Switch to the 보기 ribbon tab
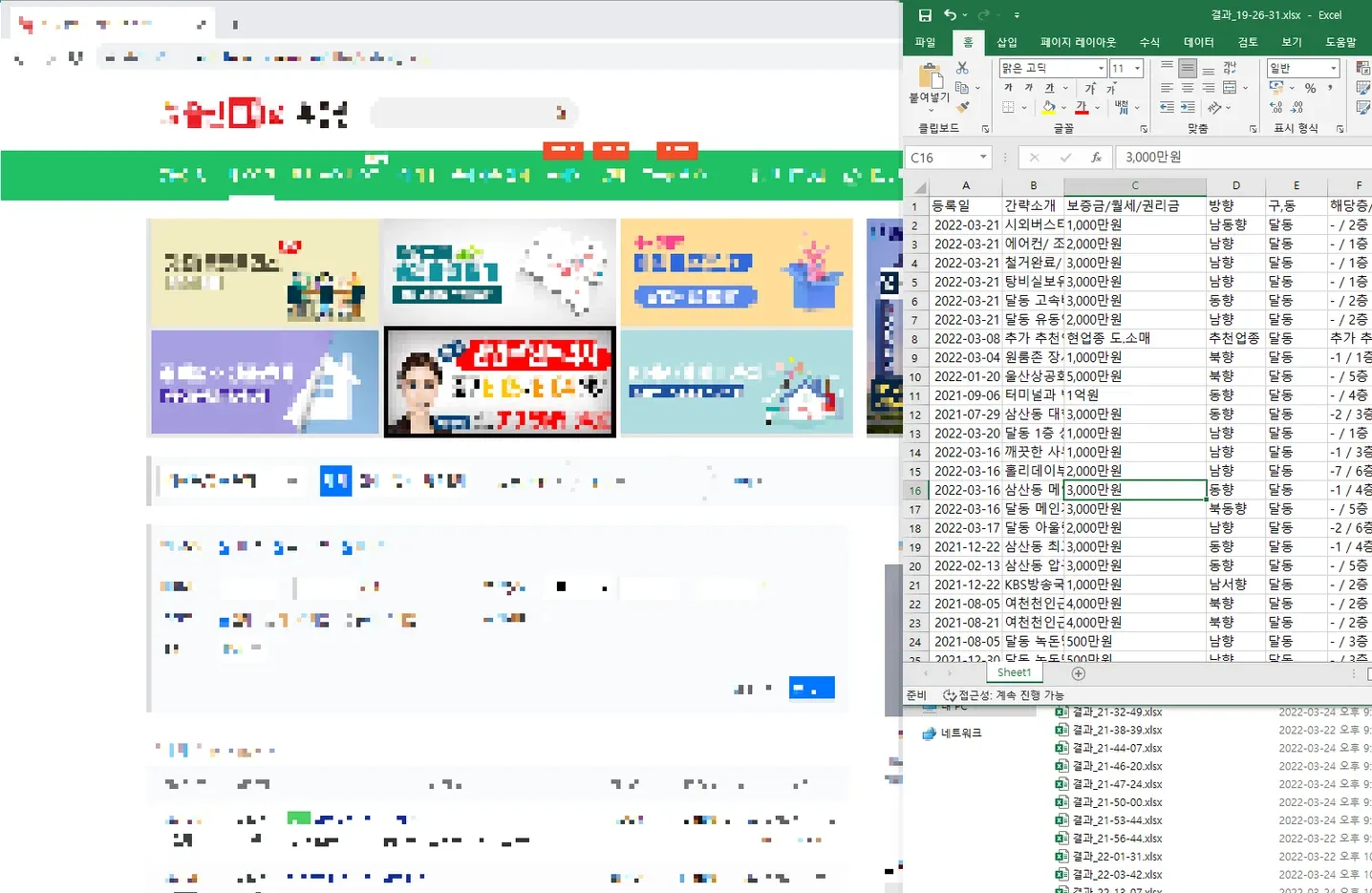The image size is (1372, 893). point(1292,42)
